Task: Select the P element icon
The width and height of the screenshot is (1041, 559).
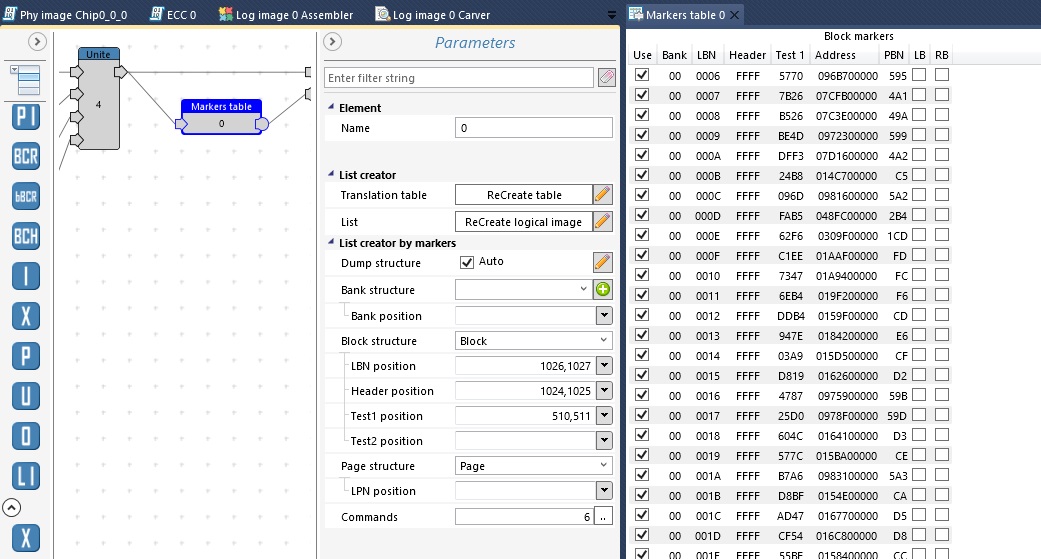Action: click(26, 357)
